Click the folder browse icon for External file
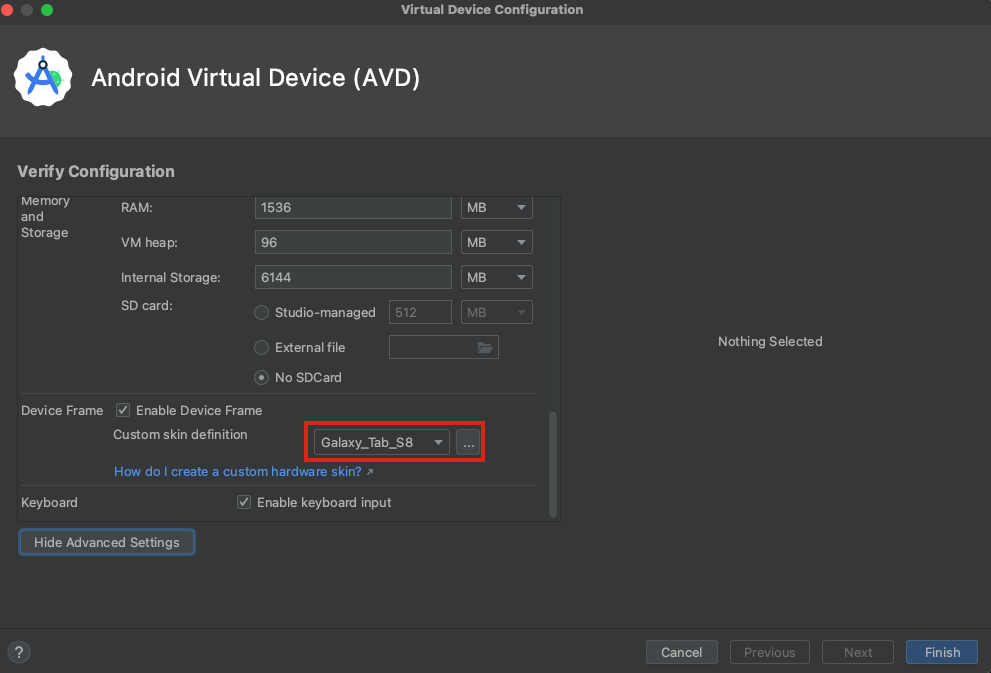991x673 pixels. pos(485,348)
